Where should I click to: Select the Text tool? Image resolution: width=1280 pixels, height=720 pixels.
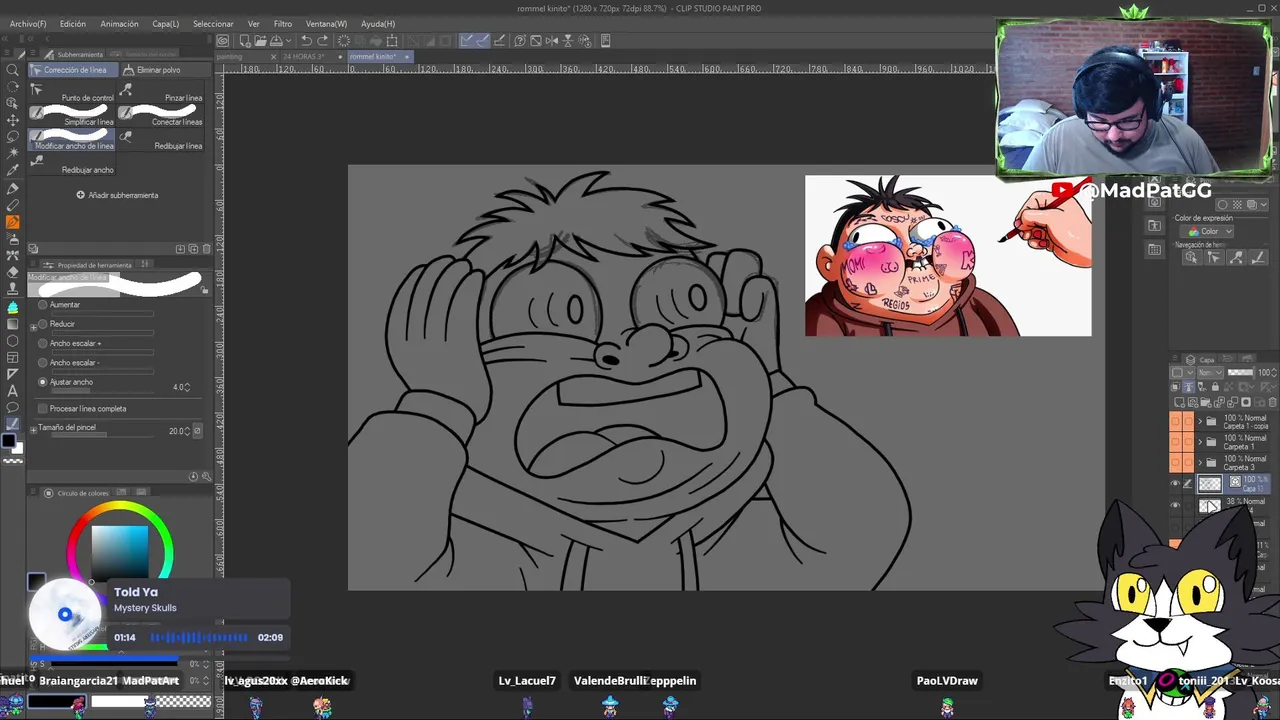tap(13, 391)
